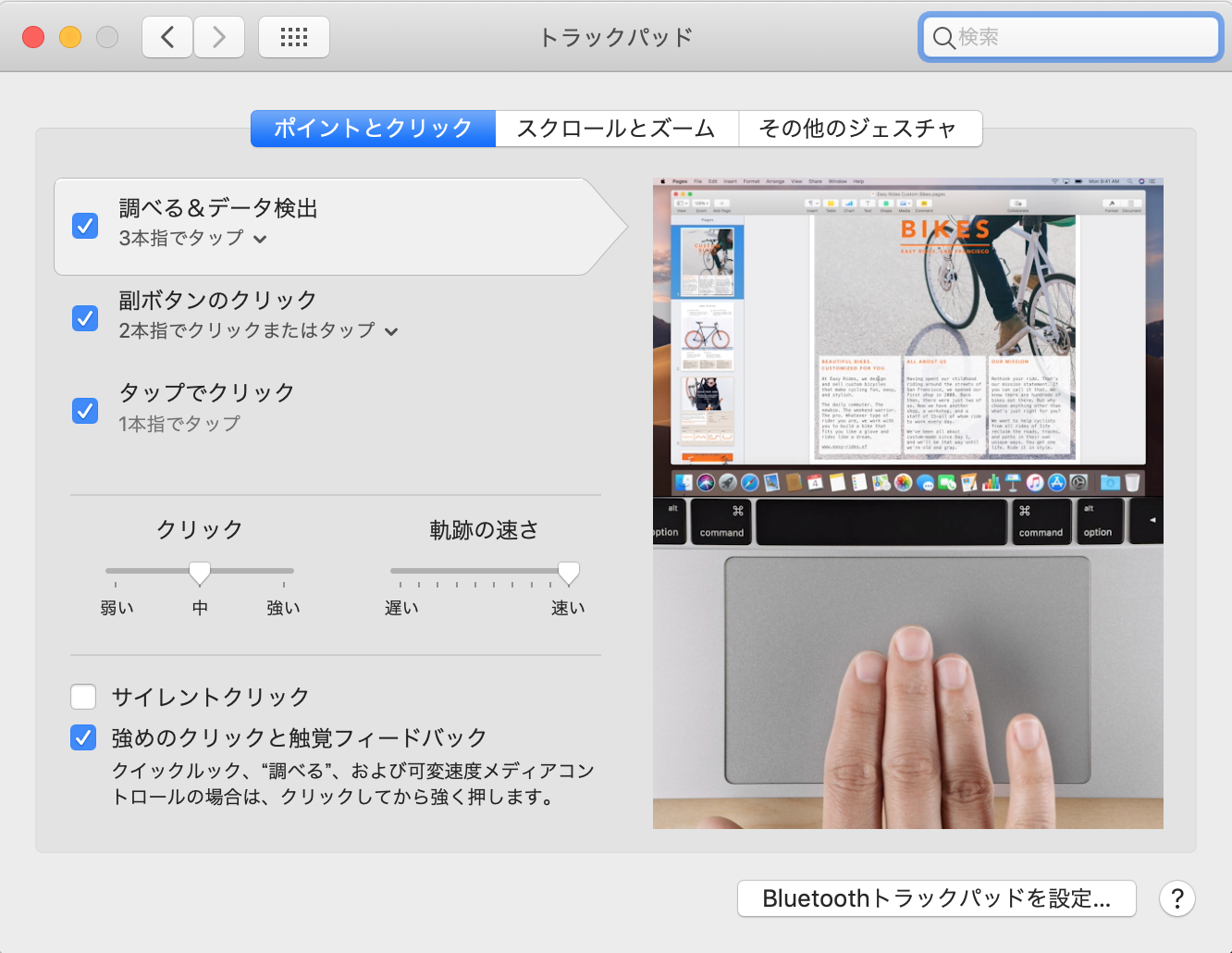The width and height of the screenshot is (1232, 953).
Task: Click the トラックパッド window title
Action: 616,37
